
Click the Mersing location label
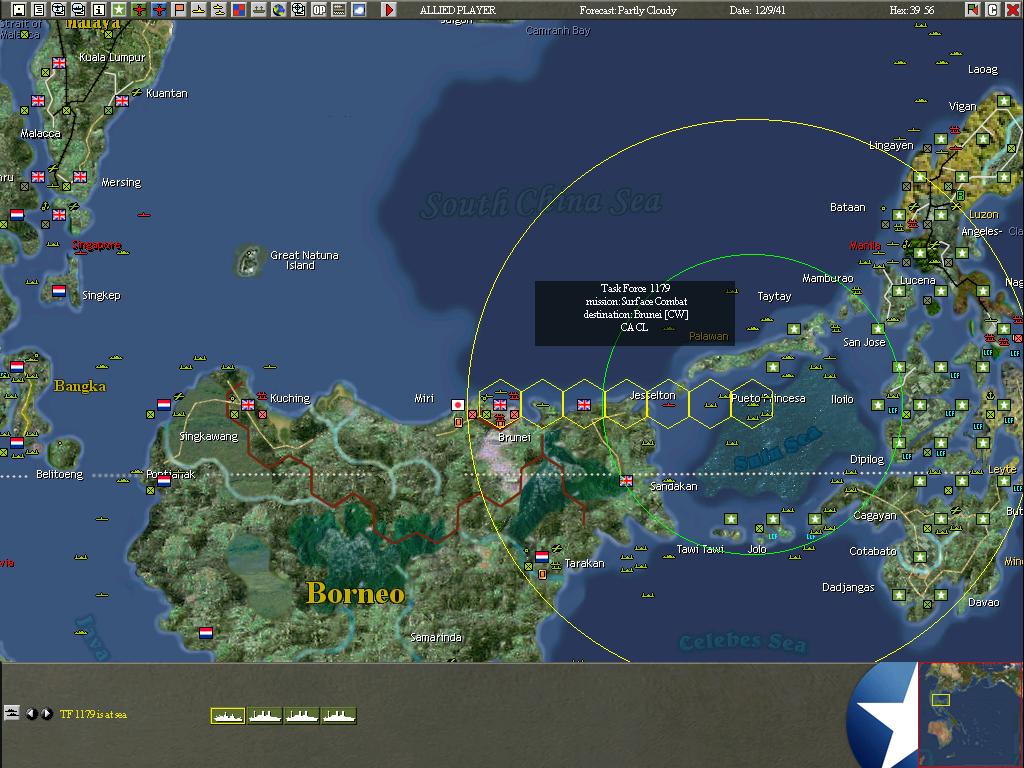coord(121,182)
